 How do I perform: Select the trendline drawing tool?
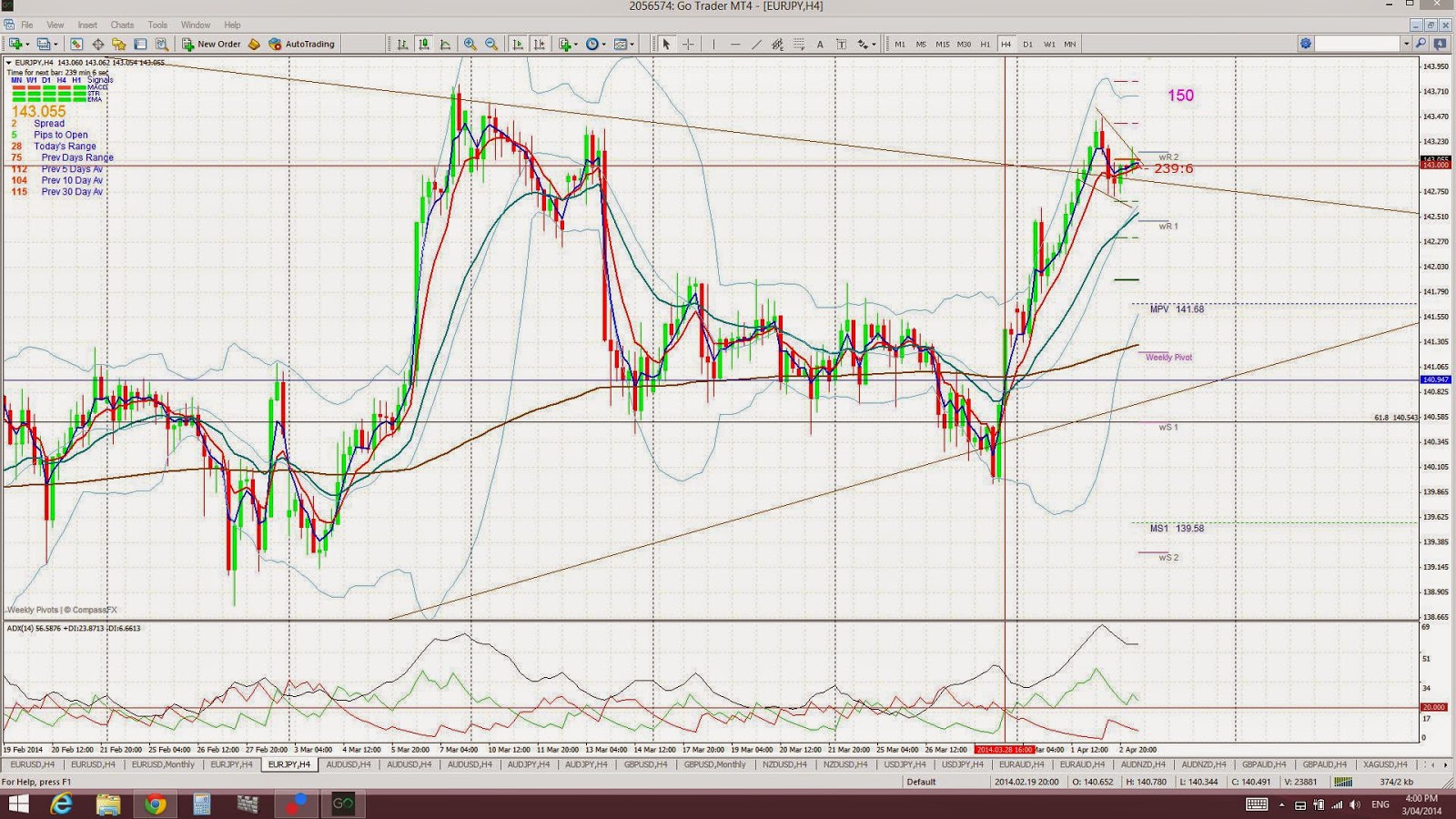click(756, 44)
